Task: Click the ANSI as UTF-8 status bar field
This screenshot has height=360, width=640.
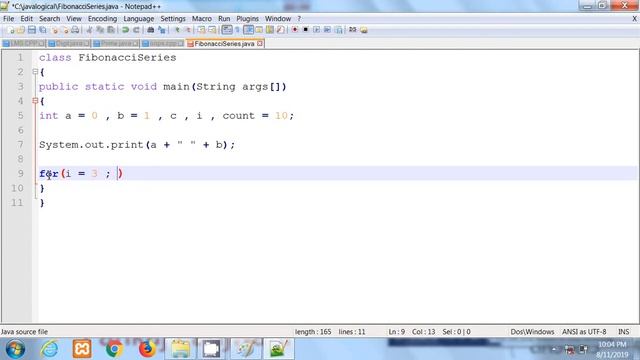Action: (x=584, y=332)
